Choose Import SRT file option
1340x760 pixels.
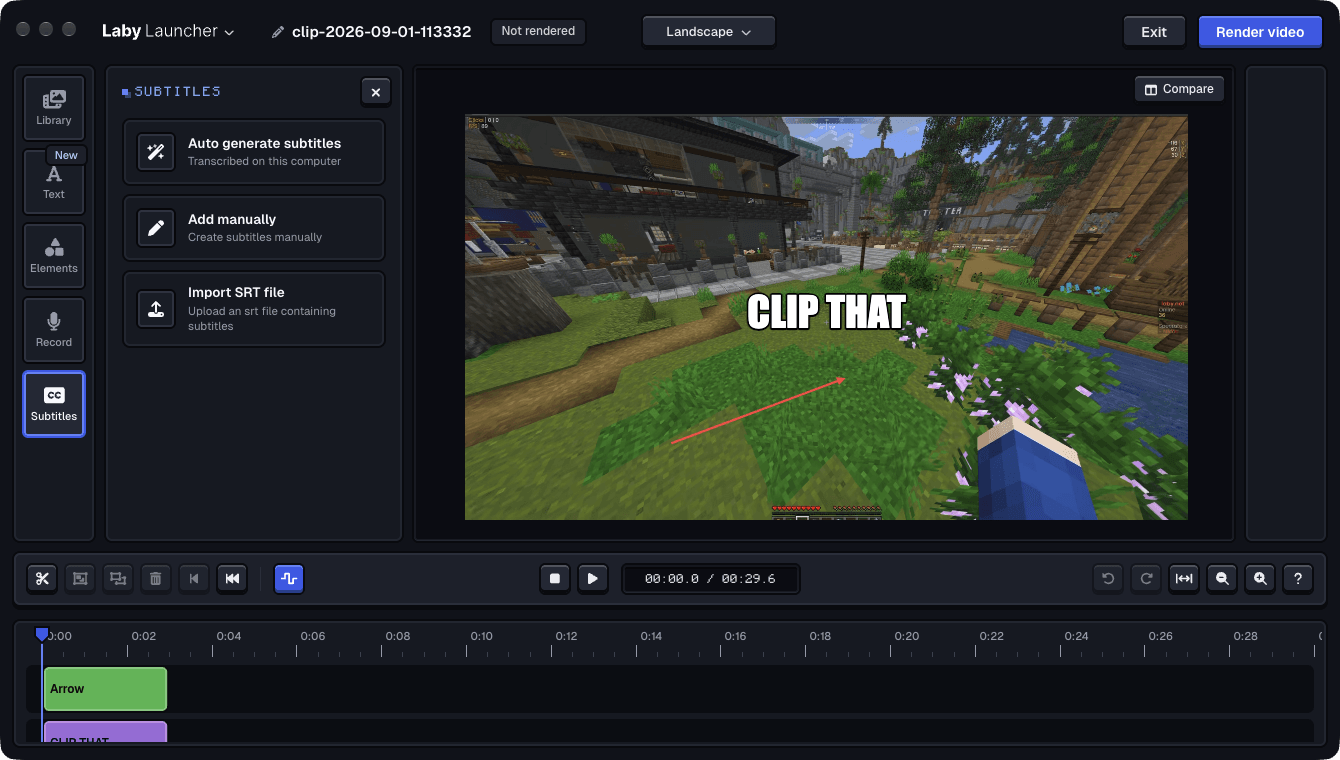pos(254,309)
